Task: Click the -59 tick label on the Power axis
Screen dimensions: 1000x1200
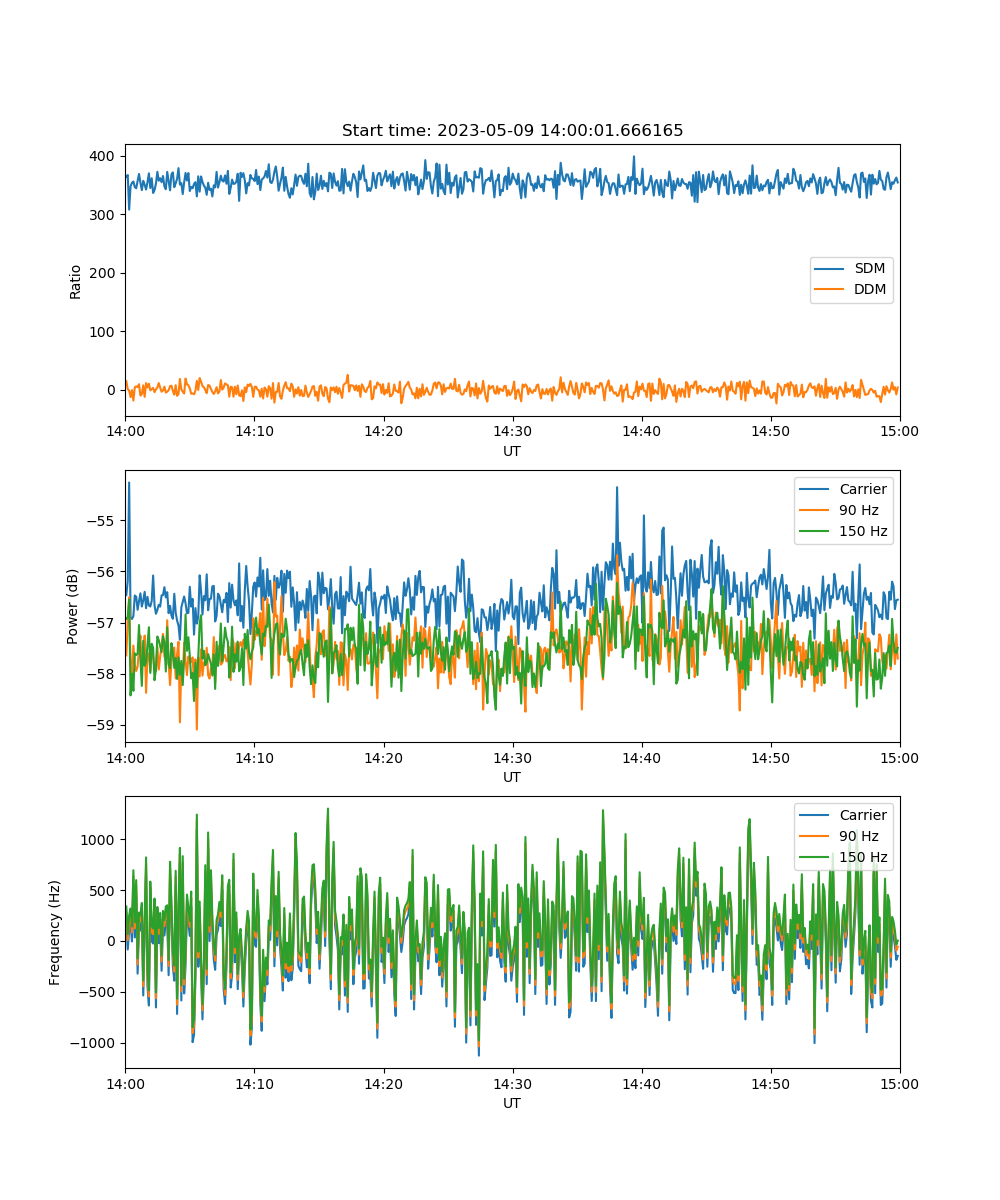Action: click(102, 725)
